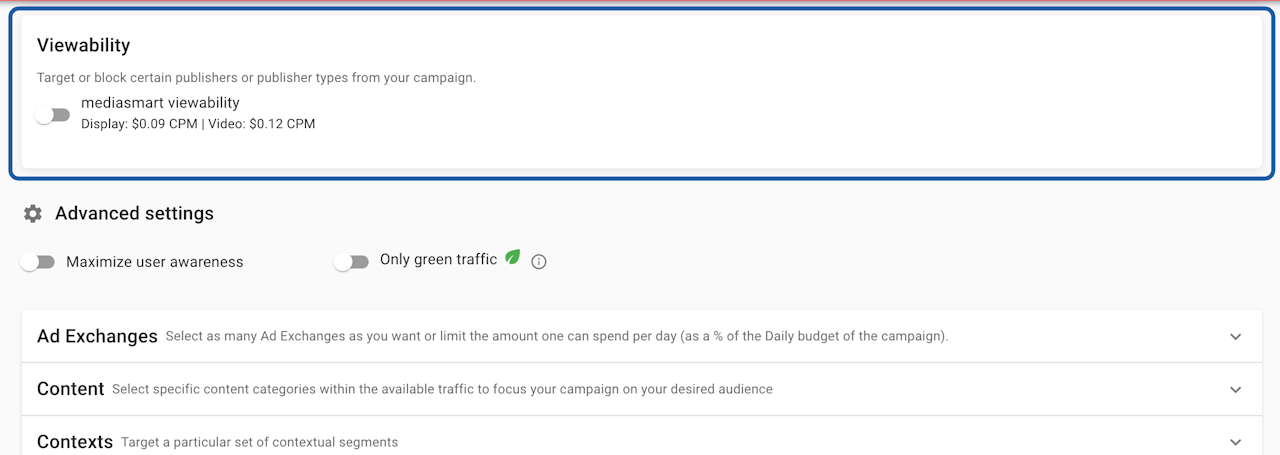Open the Content panel heading
The image size is (1280, 455).
(70, 389)
